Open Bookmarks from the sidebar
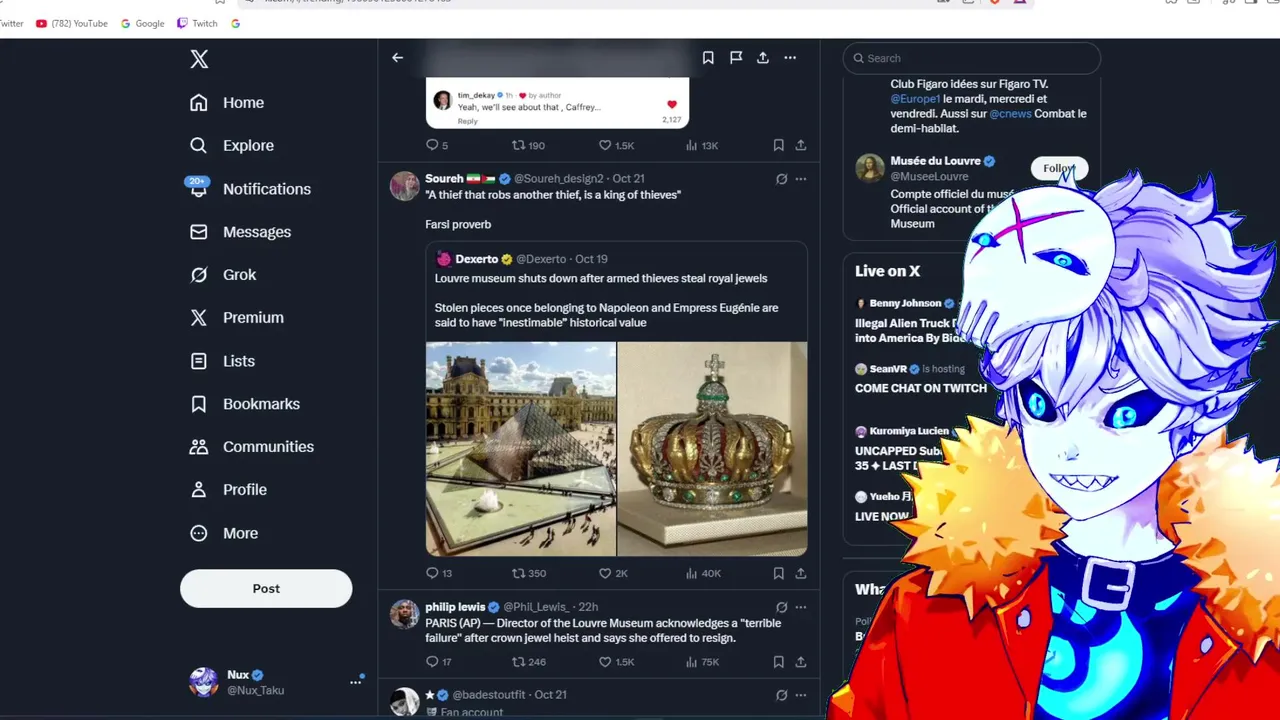Screen dimensions: 1280x720 coord(245,404)
